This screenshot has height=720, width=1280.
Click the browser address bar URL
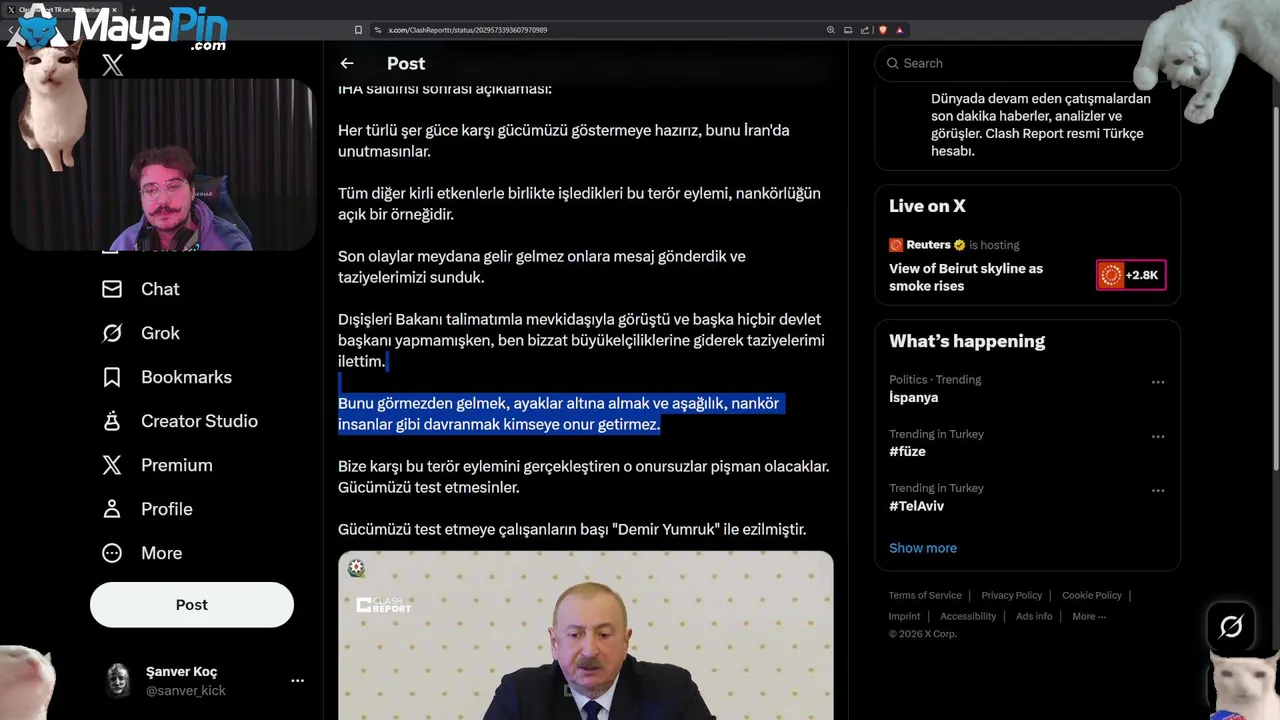[467, 30]
